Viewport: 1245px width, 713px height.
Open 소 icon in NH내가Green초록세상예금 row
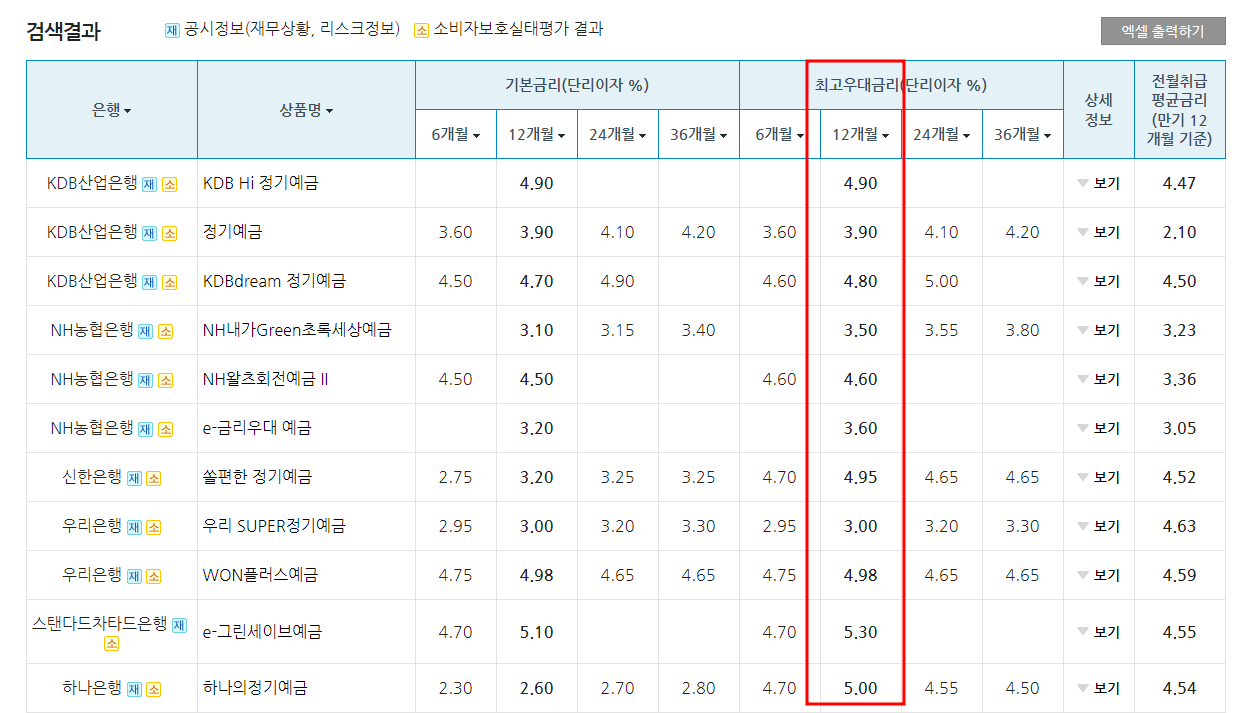coord(165,331)
